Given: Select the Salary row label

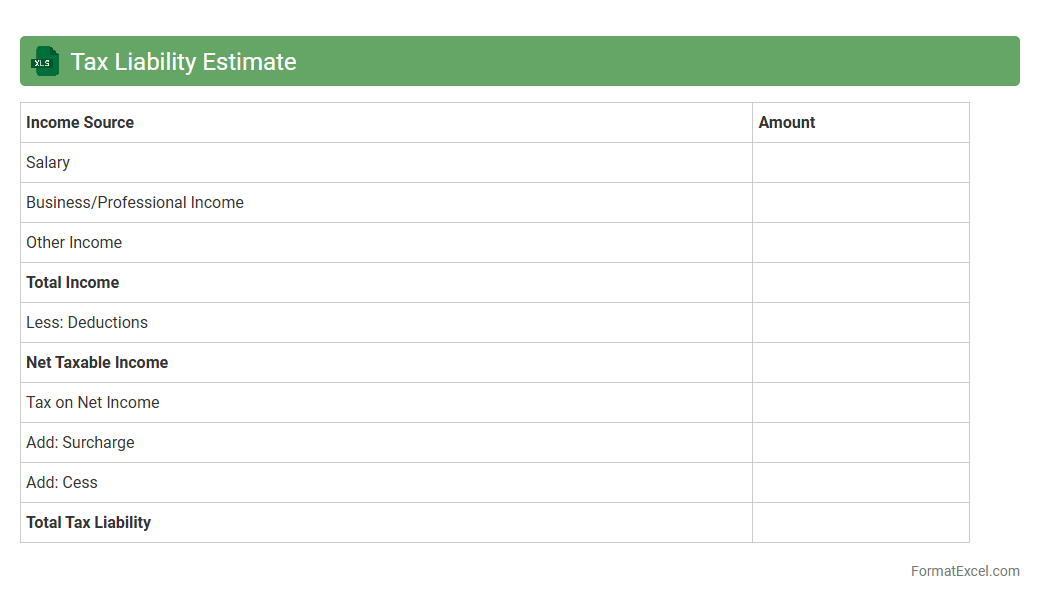Looking at the screenshot, I should [48, 162].
